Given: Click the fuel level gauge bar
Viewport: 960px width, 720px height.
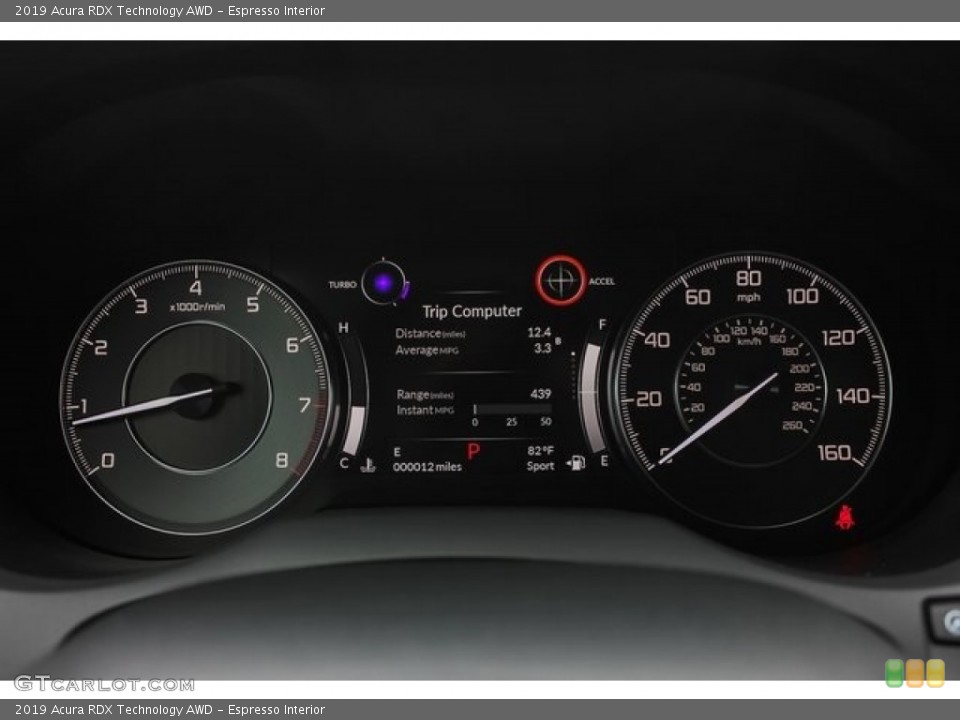Looking at the screenshot, I should (591, 398).
